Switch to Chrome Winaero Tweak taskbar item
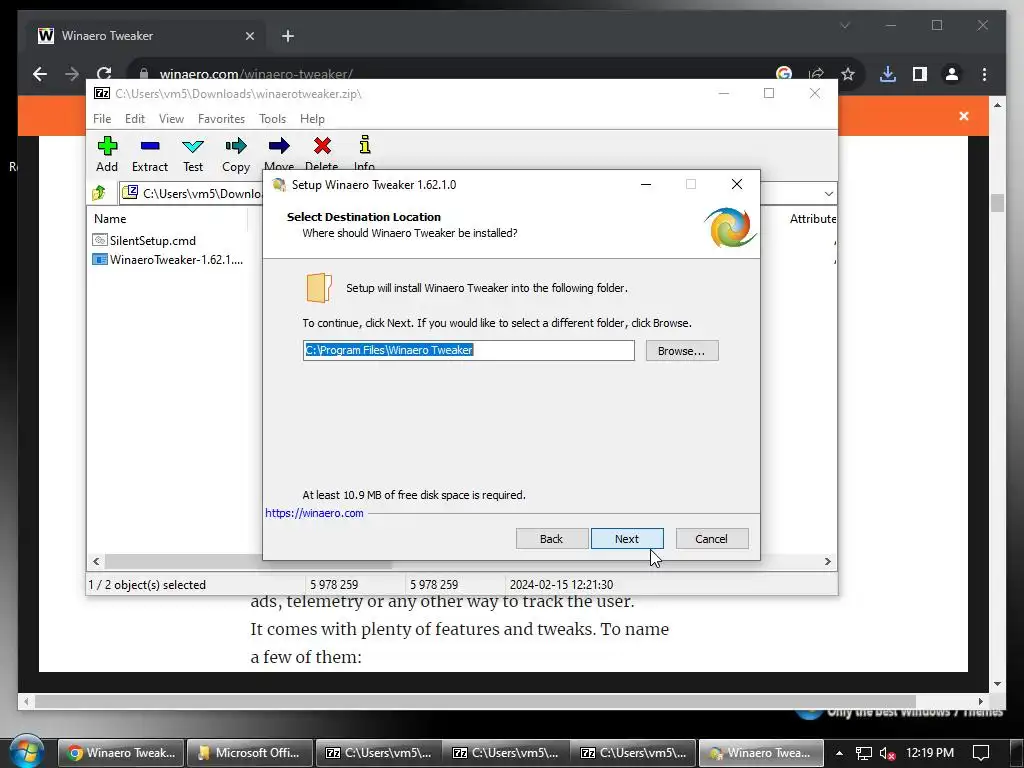 coord(121,752)
